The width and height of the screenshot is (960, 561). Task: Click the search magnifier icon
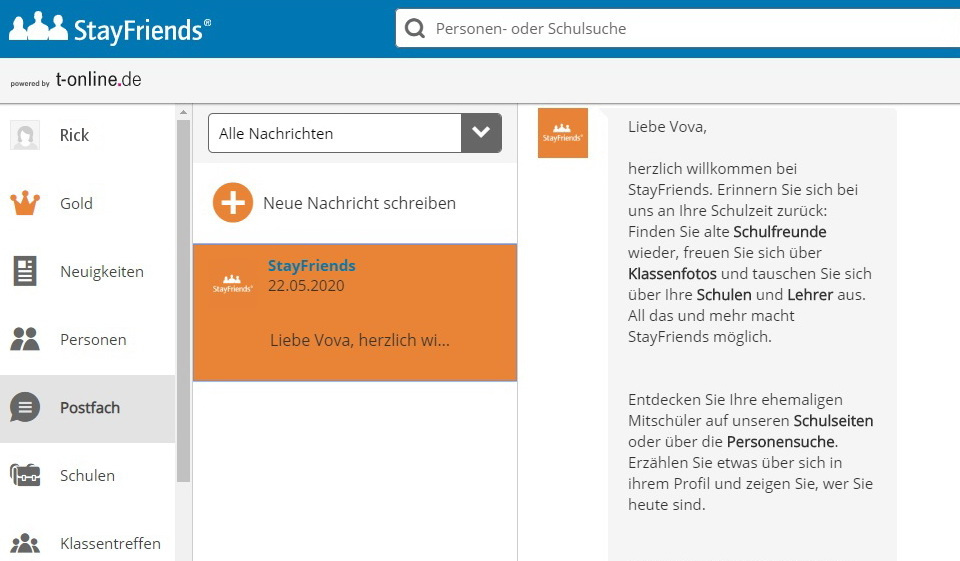point(415,29)
